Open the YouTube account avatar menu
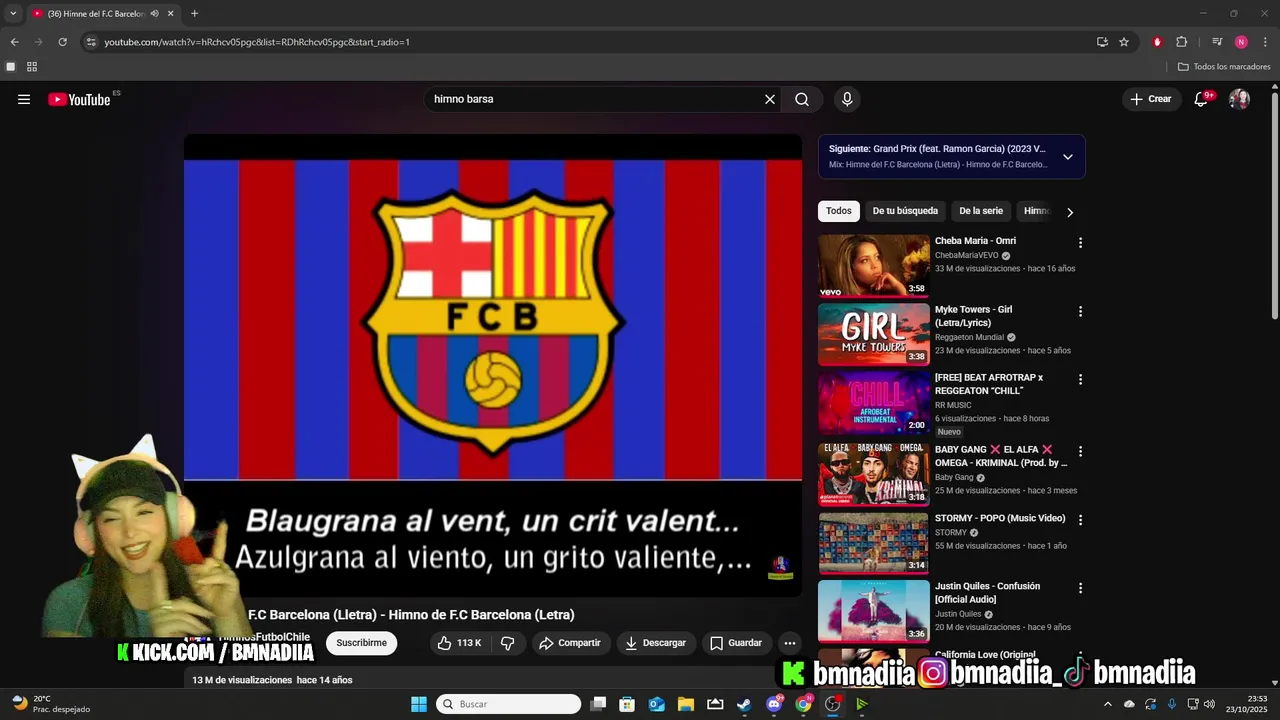The width and height of the screenshot is (1280, 720). [x=1239, y=99]
